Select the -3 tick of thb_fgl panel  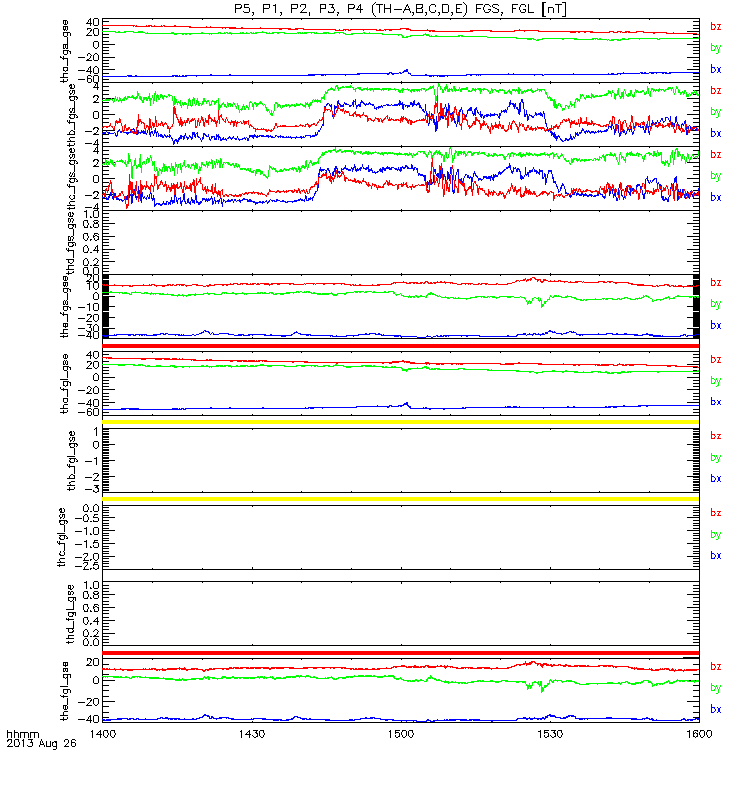click(93, 489)
